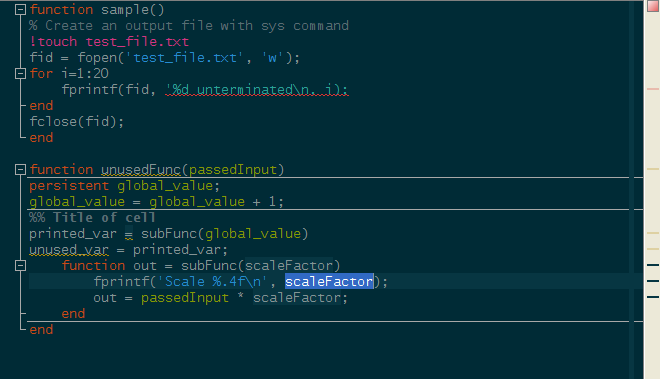
Task: Click the highlighted equals sign after printed_var
Action: 129,234
